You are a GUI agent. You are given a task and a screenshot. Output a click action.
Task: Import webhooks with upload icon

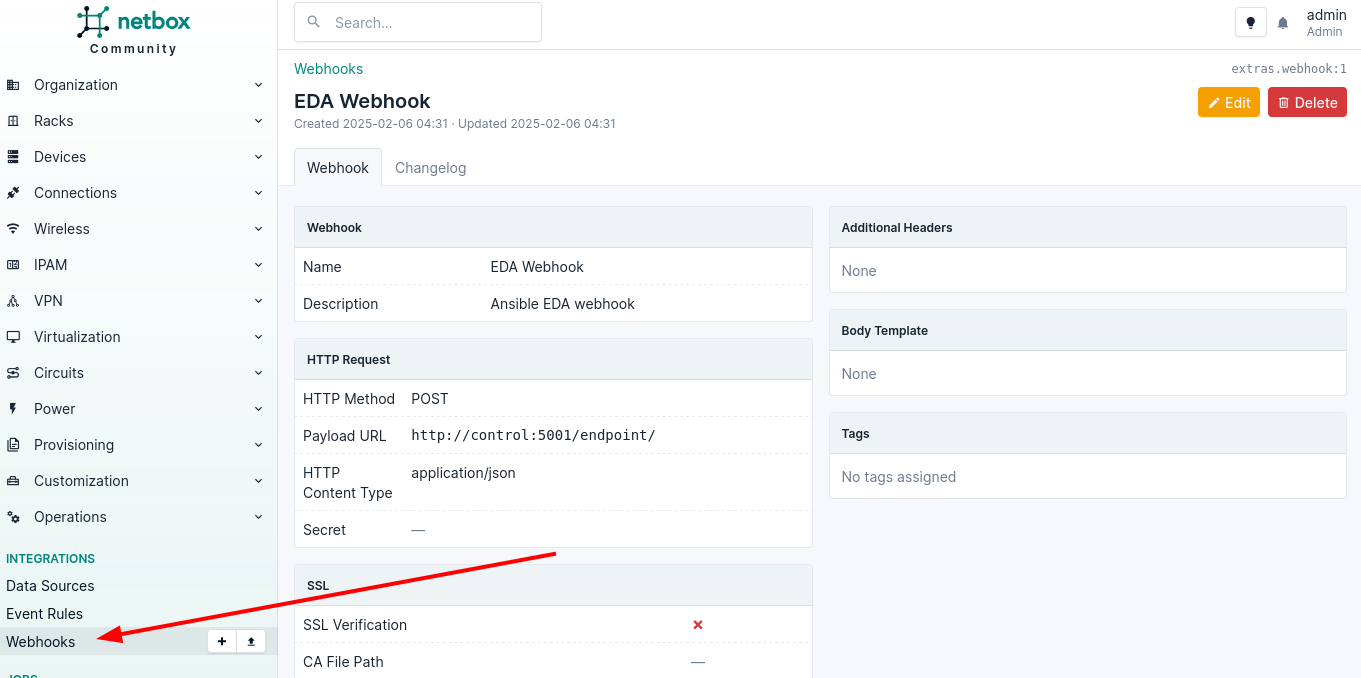tap(251, 642)
